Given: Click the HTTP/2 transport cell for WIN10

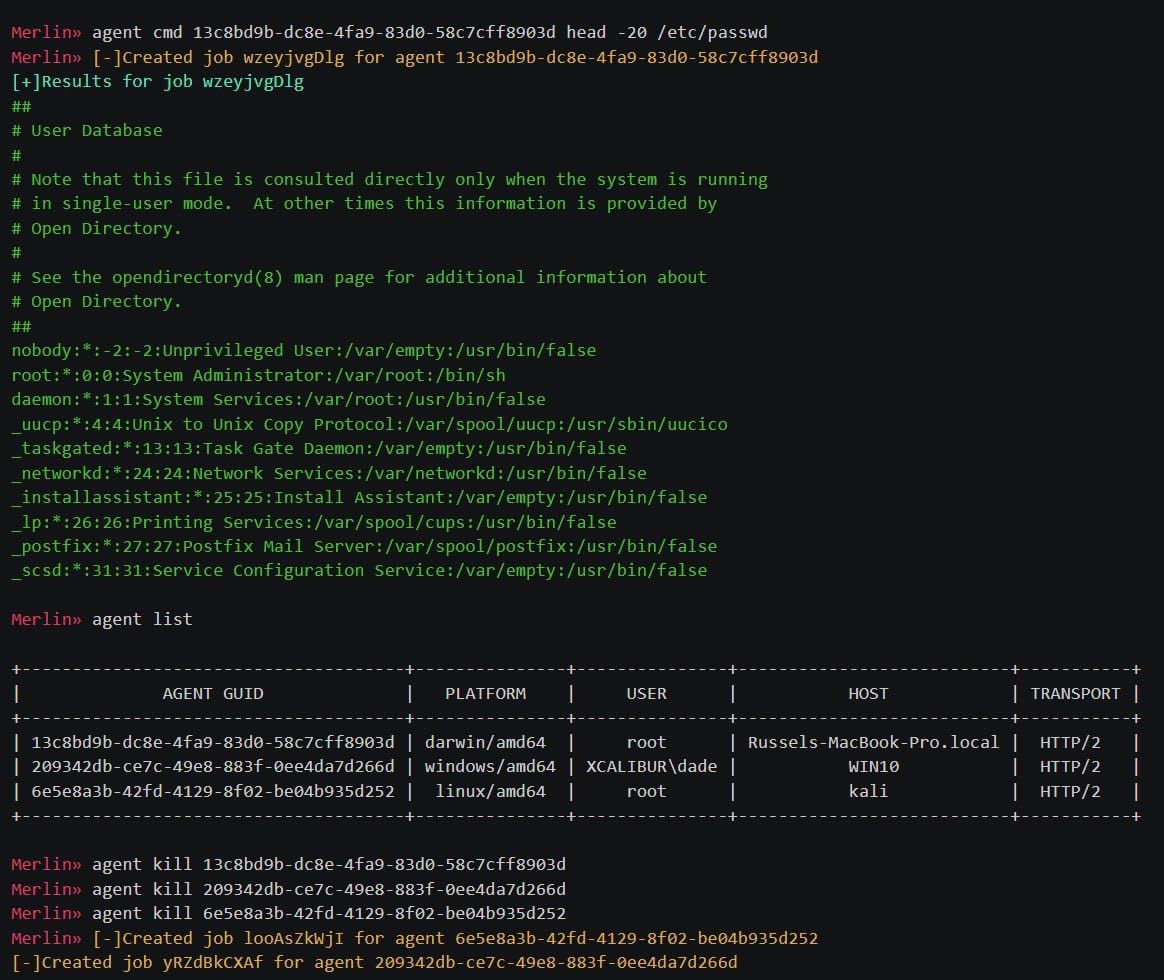Looking at the screenshot, I should pos(1070,766).
